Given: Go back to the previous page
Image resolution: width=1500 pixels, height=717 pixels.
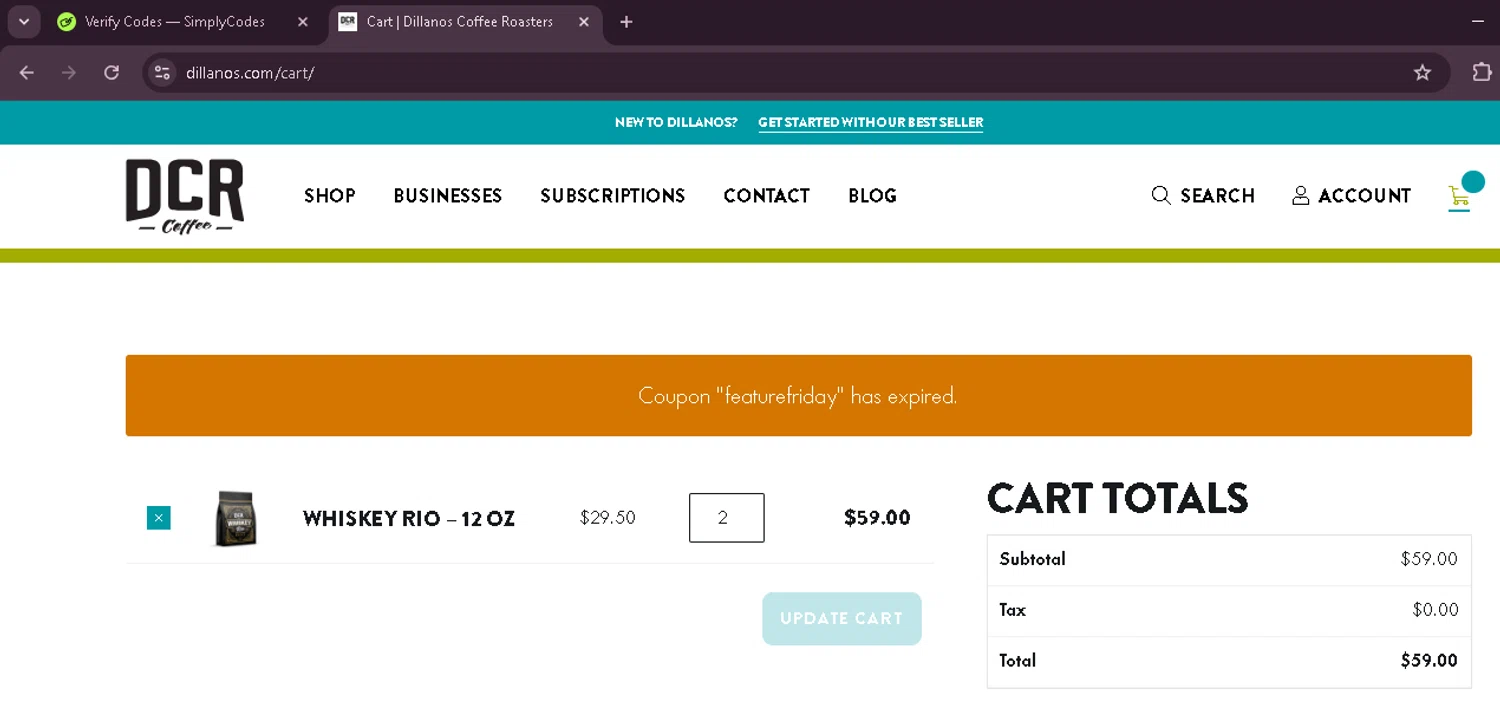Looking at the screenshot, I should (27, 72).
